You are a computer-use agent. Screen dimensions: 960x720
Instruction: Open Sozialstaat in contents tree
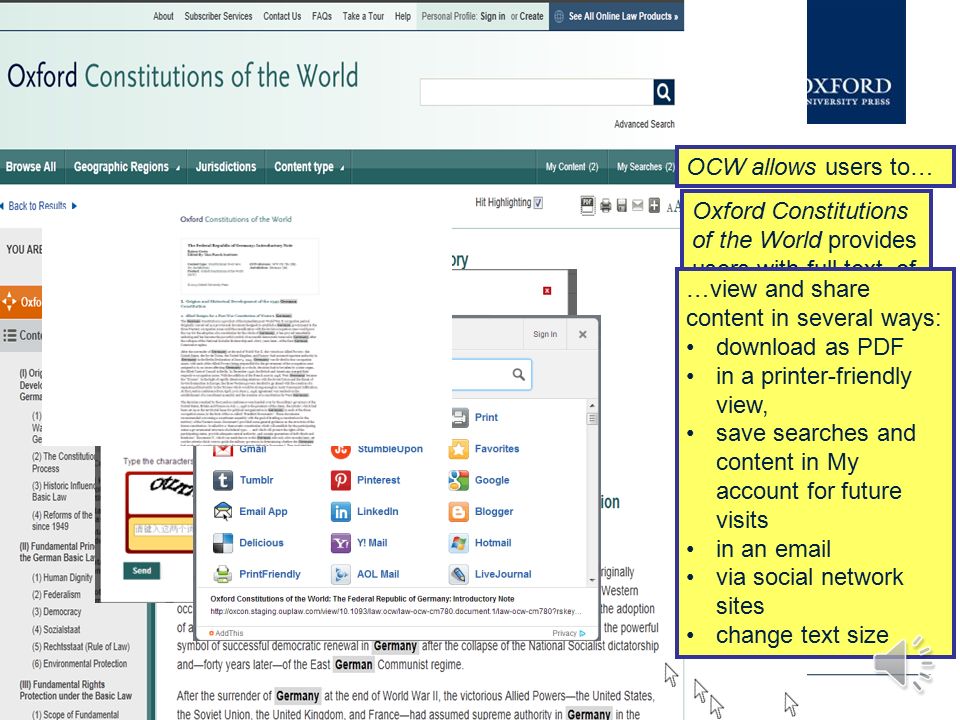tap(56, 629)
